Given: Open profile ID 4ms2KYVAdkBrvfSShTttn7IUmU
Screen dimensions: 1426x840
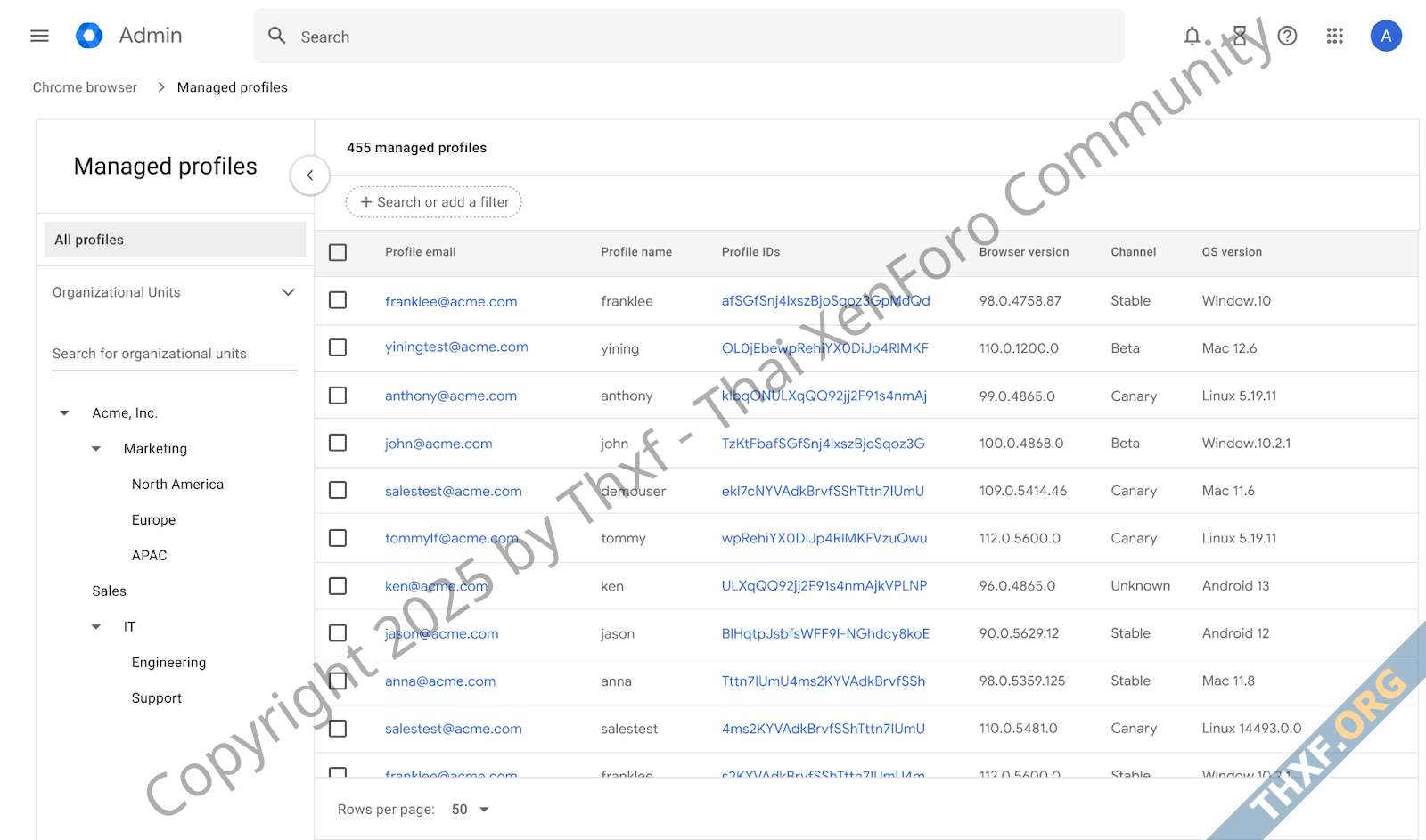Looking at the screenshot, I should 824,729.
